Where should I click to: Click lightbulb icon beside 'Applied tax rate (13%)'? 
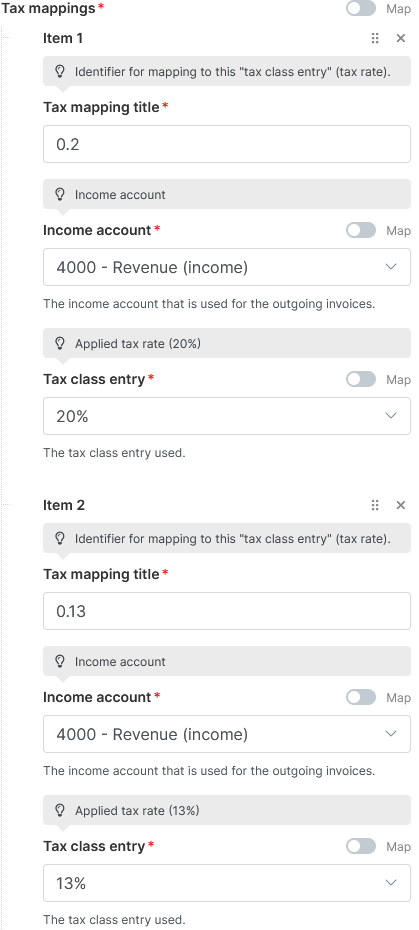coord(60,810)
